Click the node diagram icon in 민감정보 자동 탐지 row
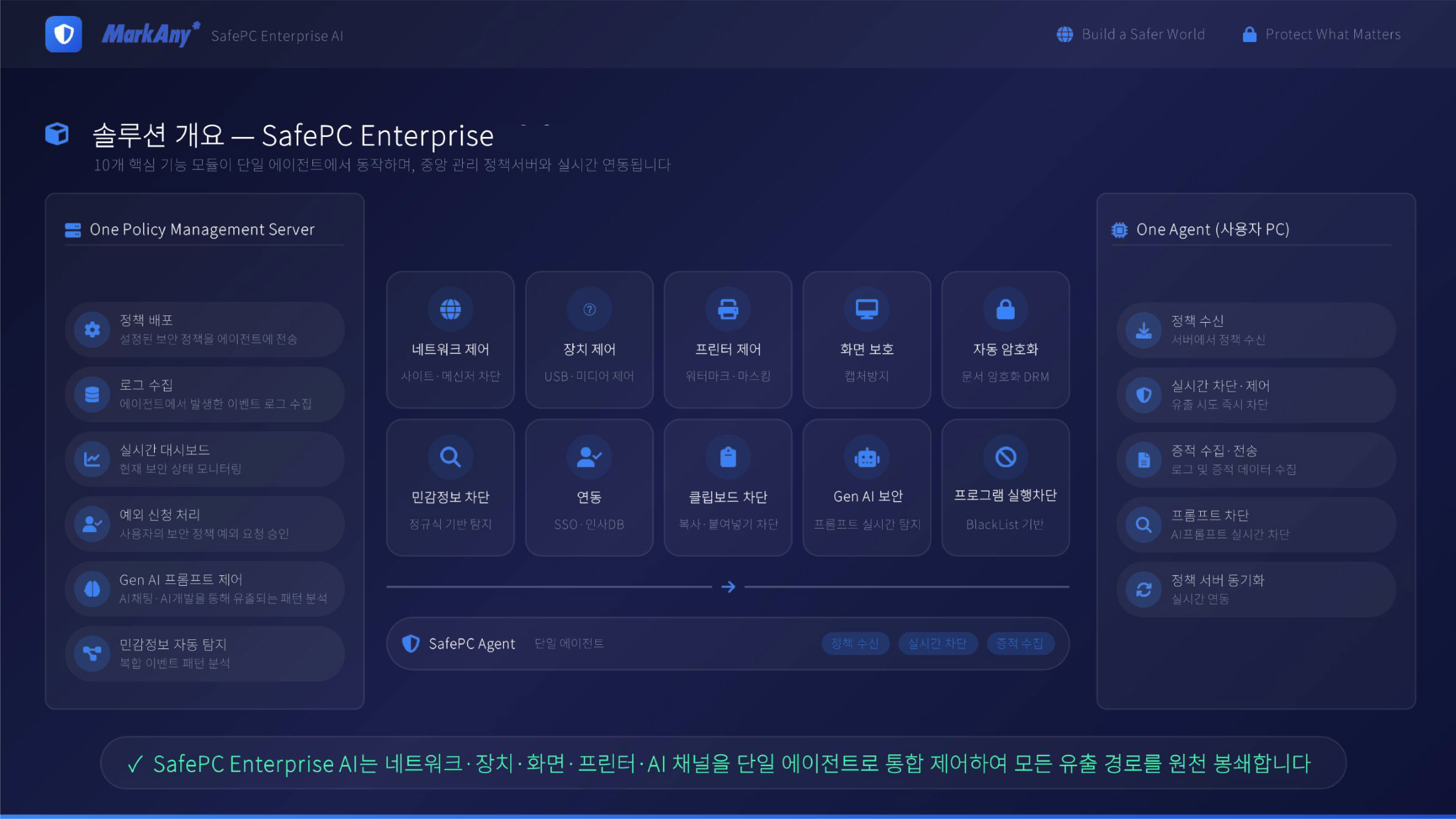This screenshot has width=1456, height=819. point(92,653)
